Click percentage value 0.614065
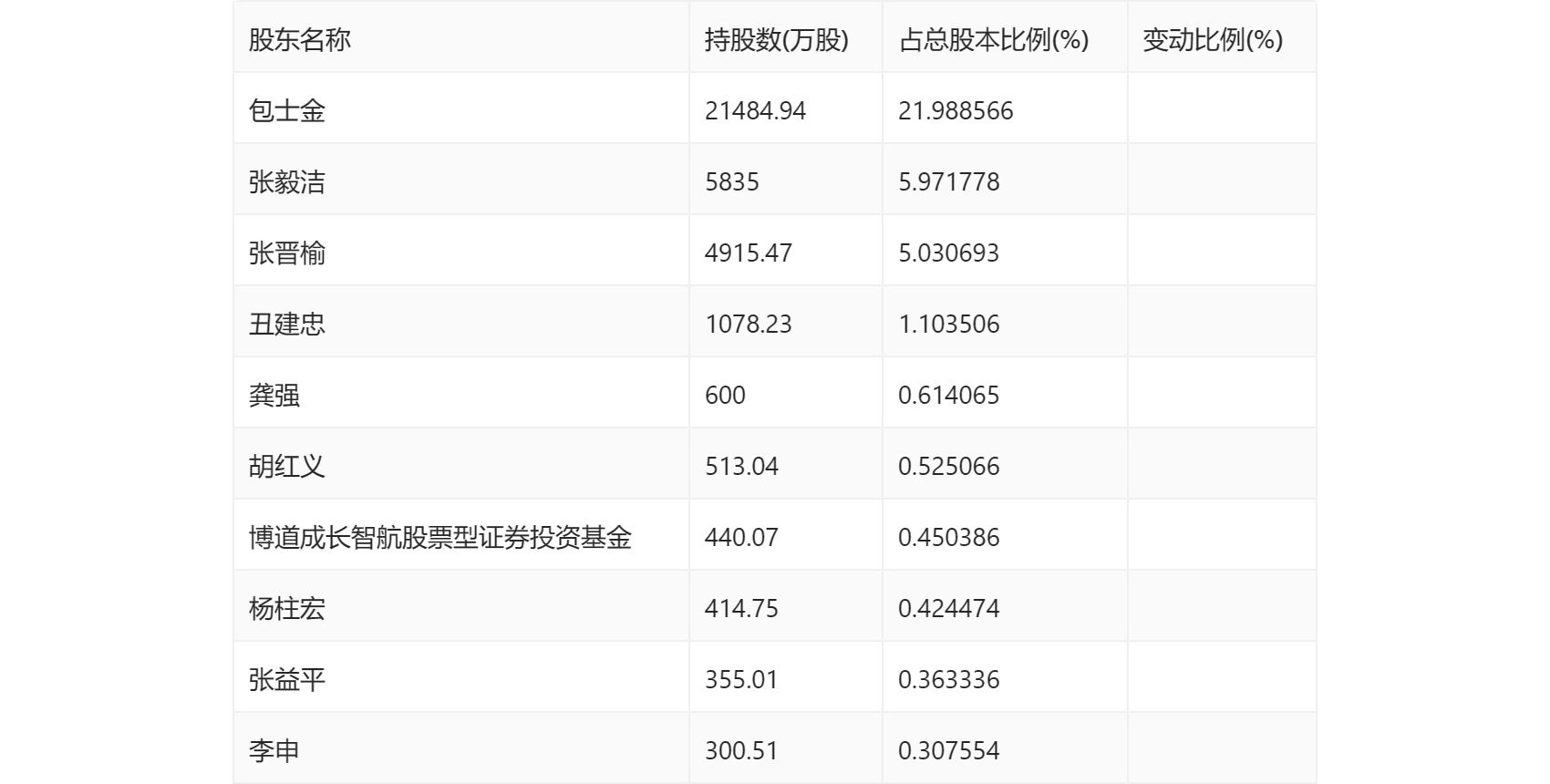Image resolution: width=1550 pixels, height=784 pixels. (x=949, y=395)
